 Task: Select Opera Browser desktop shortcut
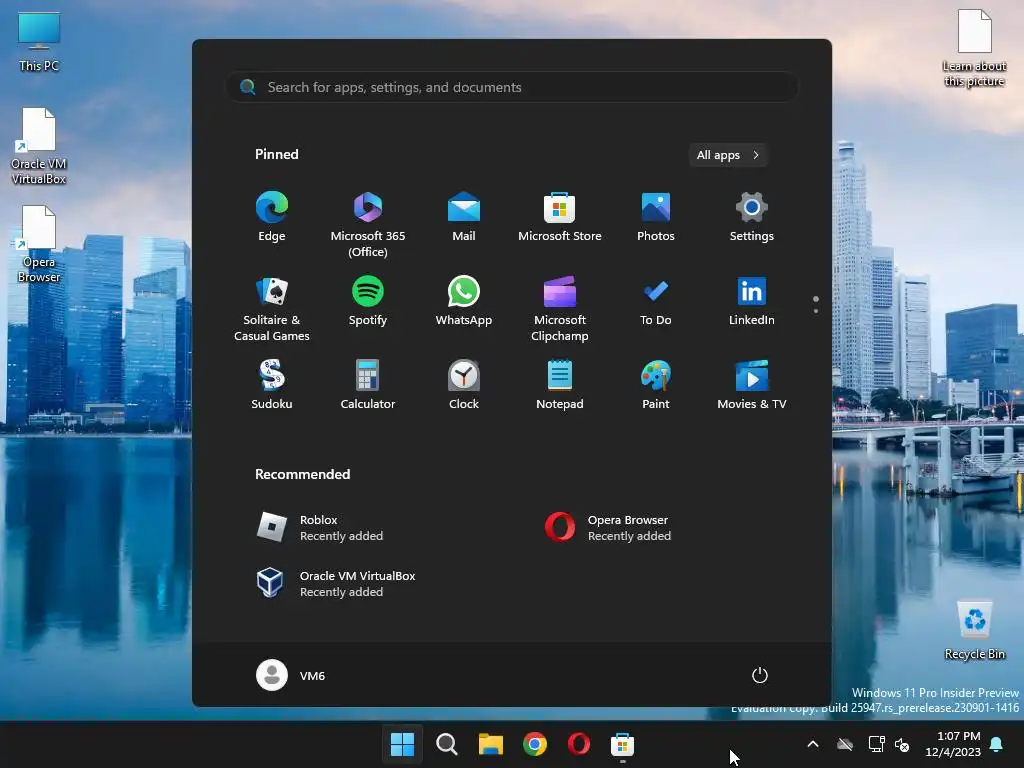click(x=39, y=245)
